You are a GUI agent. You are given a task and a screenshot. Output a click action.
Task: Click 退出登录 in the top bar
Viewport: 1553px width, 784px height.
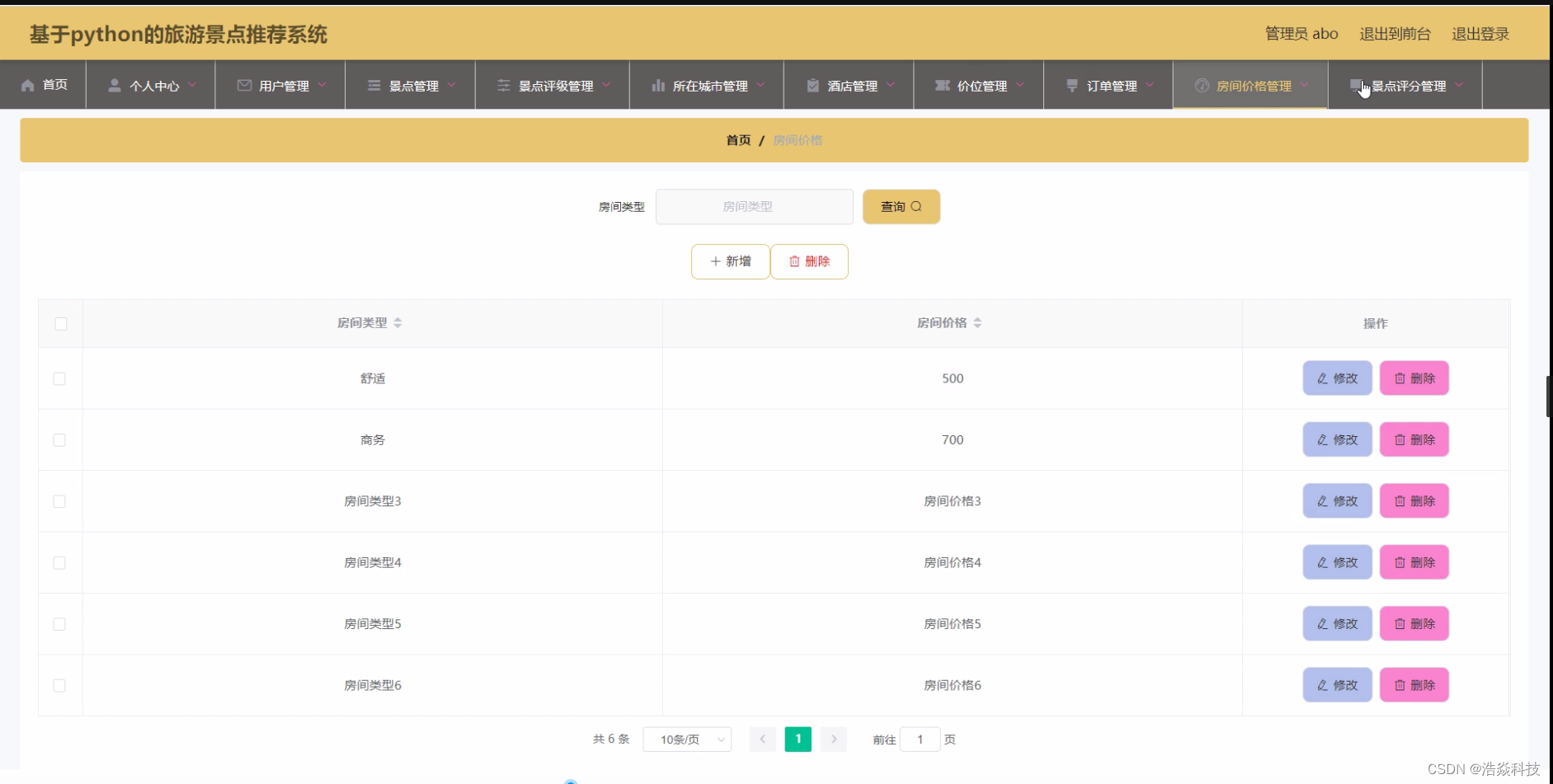(x=1480, y=34)
